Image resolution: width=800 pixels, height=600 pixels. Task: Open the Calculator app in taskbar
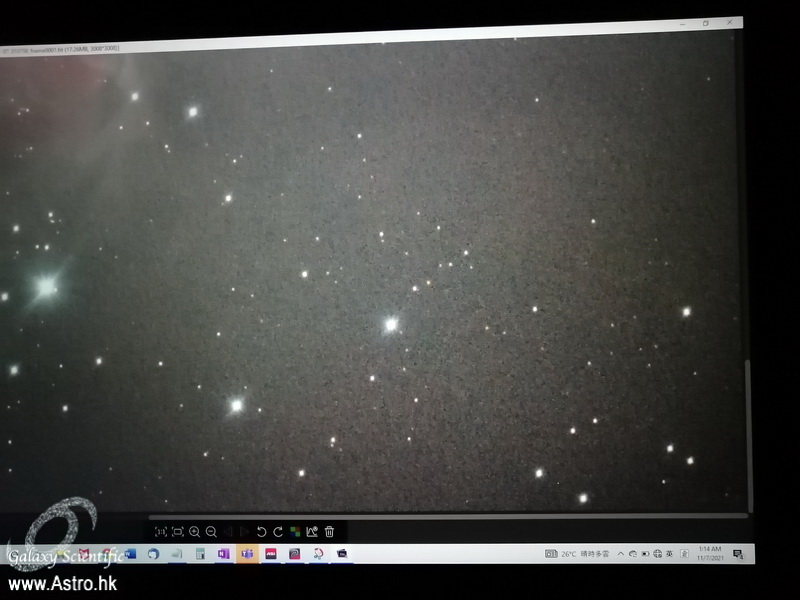[x=200, y=553]
